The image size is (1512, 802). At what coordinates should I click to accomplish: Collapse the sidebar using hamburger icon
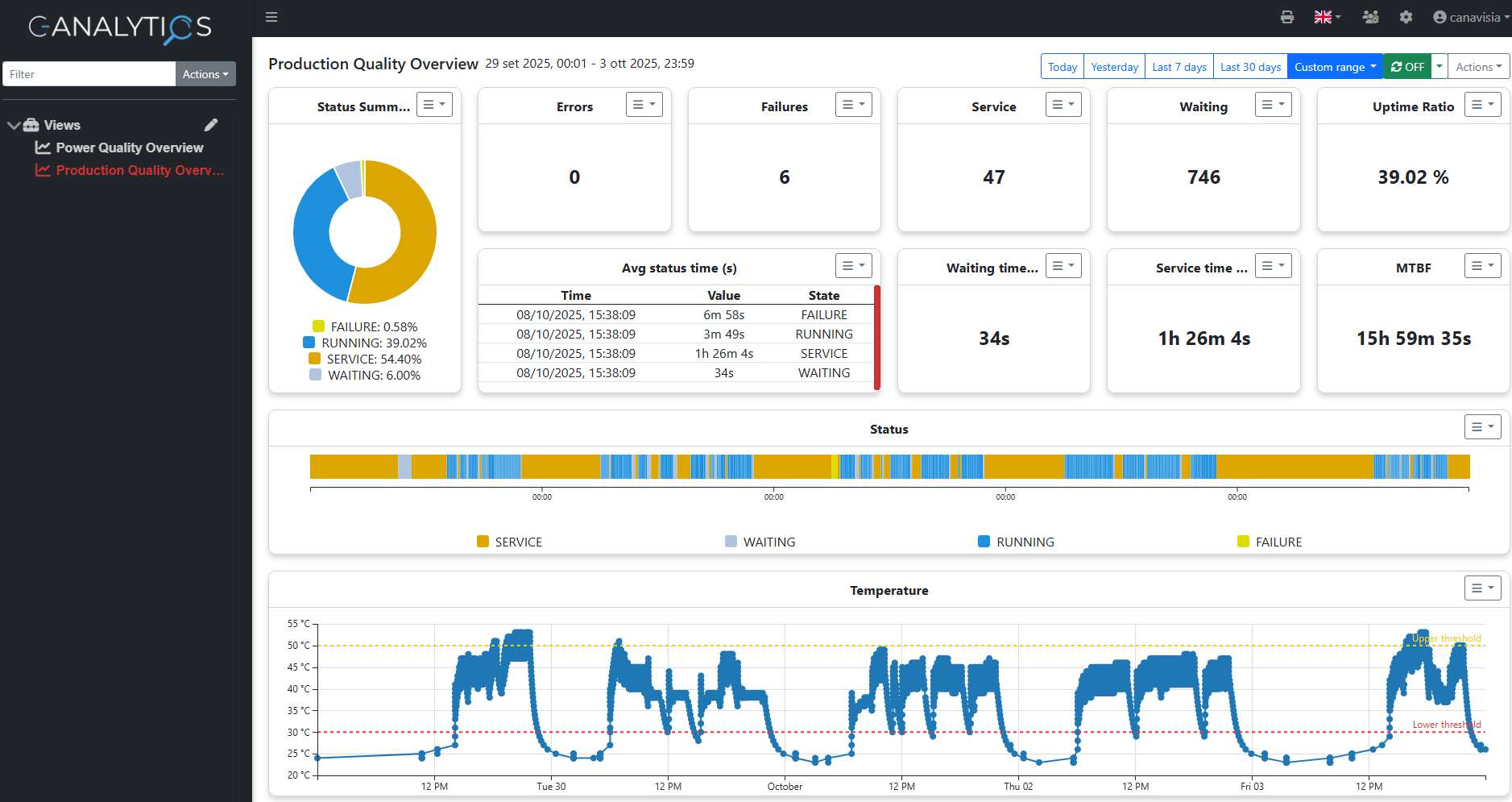[x=271, y=16]
